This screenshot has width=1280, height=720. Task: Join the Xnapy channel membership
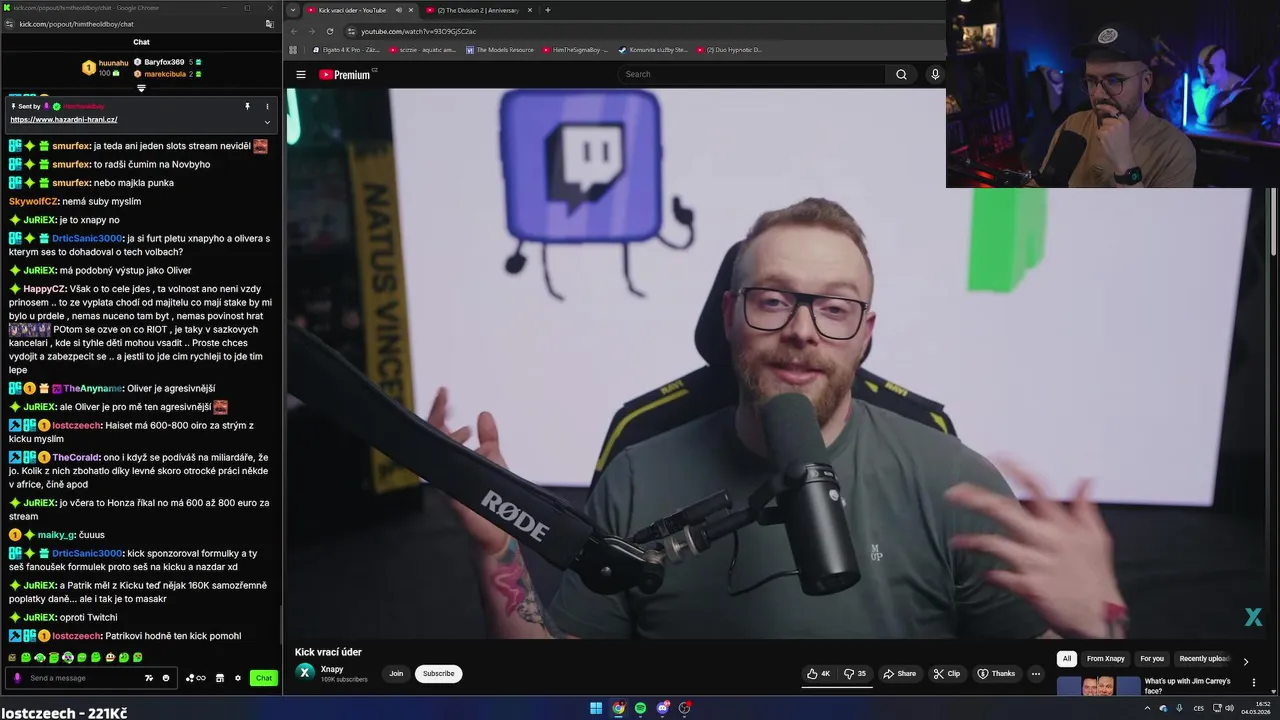pyautogui.click(x=396, y=674)
